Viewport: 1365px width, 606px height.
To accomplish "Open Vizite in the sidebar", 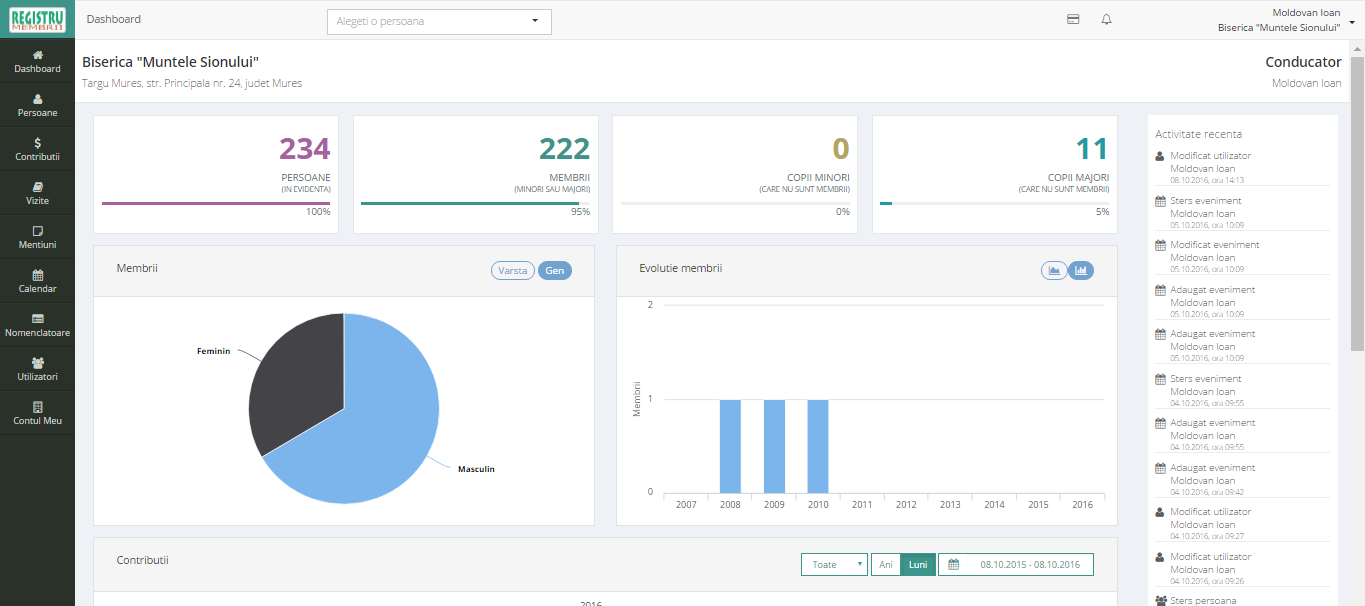I will [37, 194].
